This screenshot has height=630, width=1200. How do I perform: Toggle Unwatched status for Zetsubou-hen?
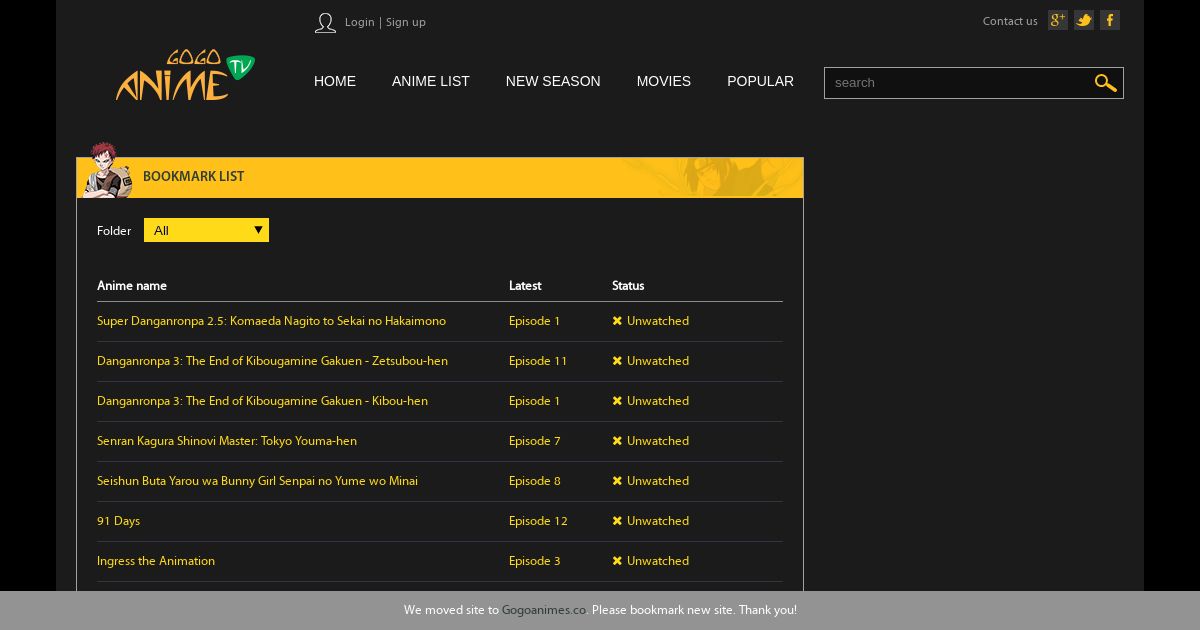tap(658, 361)
